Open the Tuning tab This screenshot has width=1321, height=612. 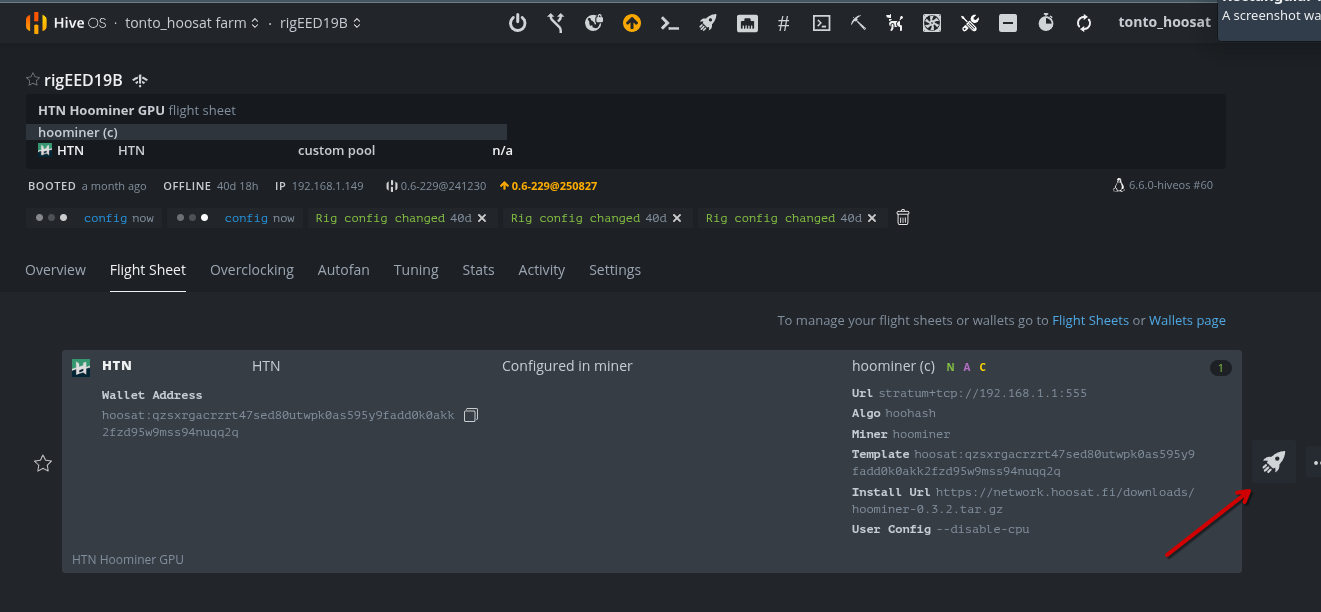point(416,270)
